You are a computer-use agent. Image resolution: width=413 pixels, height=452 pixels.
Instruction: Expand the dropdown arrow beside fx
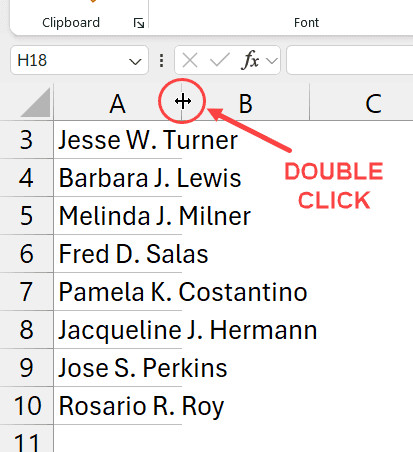pos(272,61)
